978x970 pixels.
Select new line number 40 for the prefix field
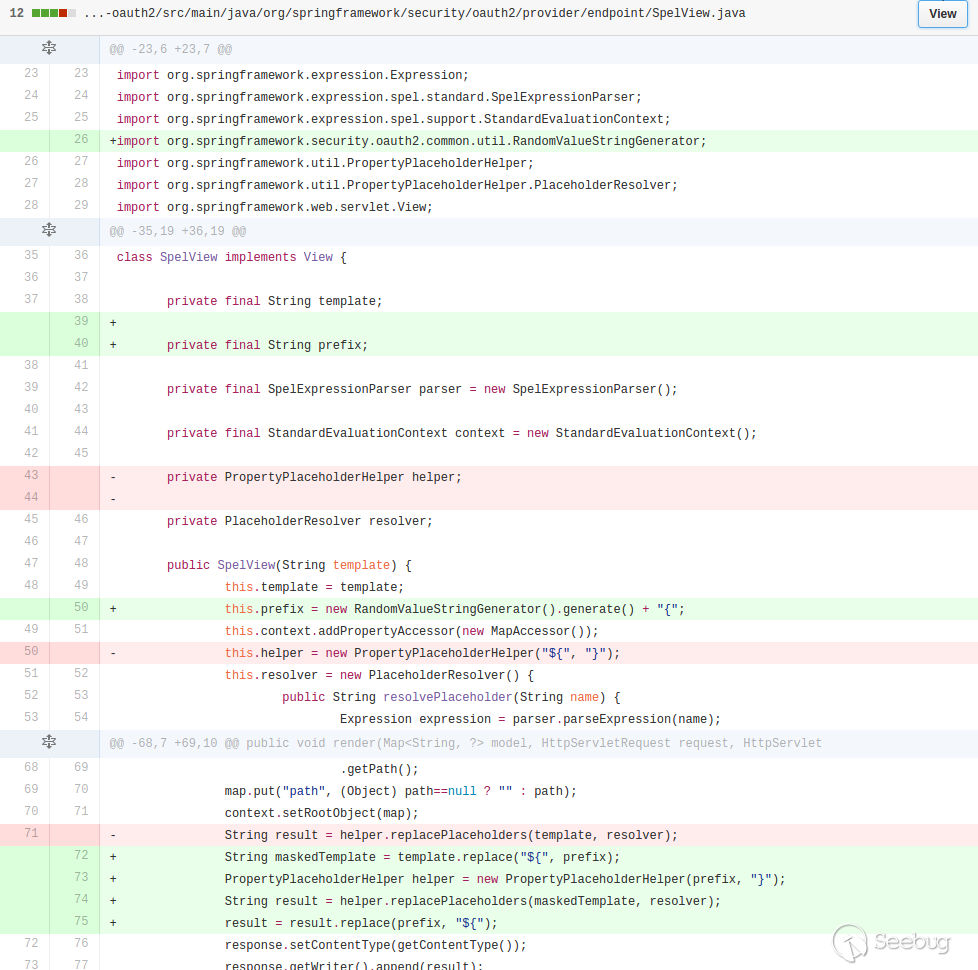(80, 344)
